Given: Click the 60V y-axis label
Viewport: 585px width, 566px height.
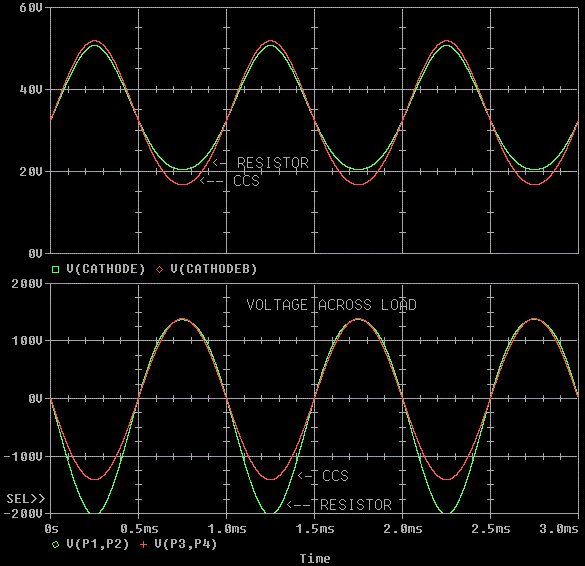Looking at the screenshot, I should 31,8.
